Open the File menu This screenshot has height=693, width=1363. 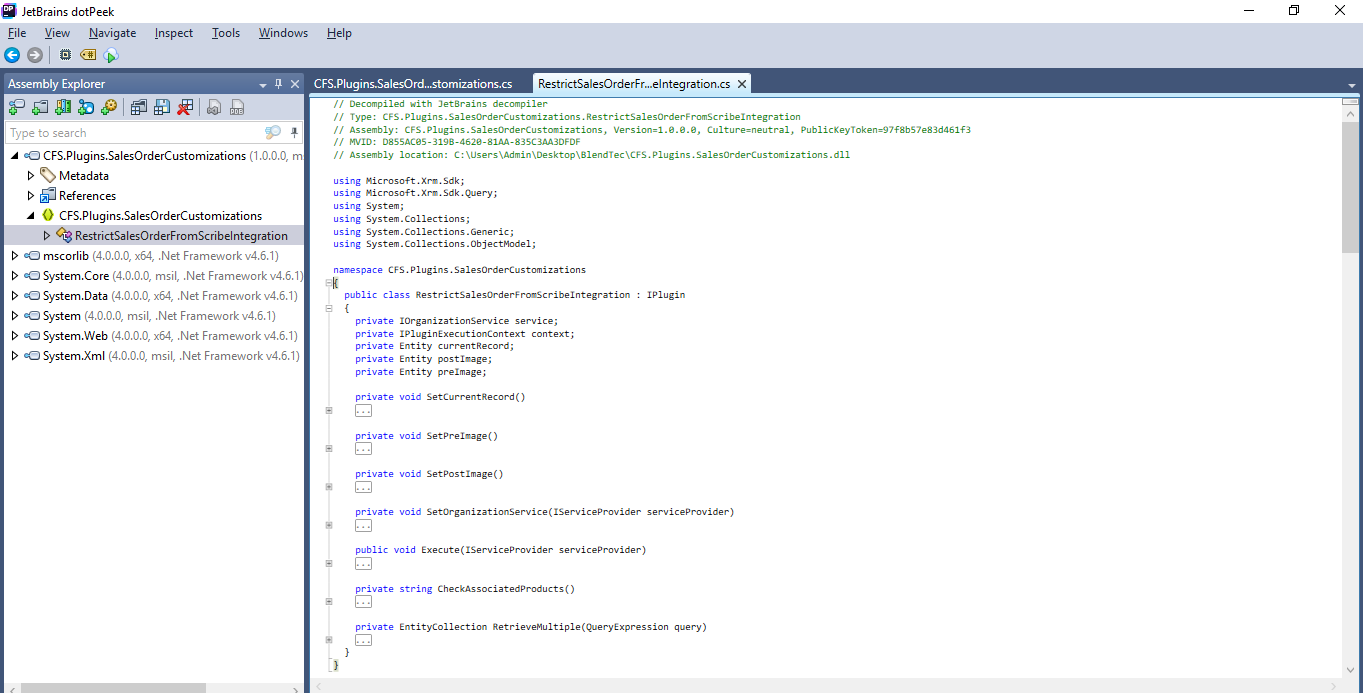click(17, 33)
